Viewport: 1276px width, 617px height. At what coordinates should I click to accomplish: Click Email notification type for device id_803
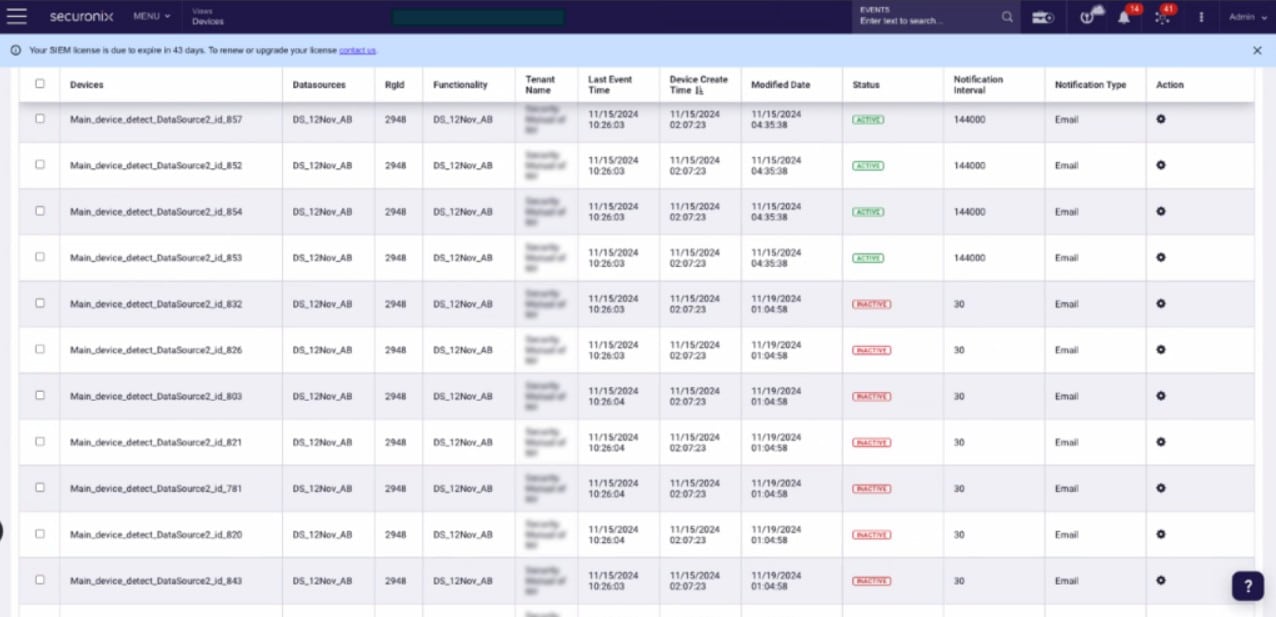tap(1066, 396)
